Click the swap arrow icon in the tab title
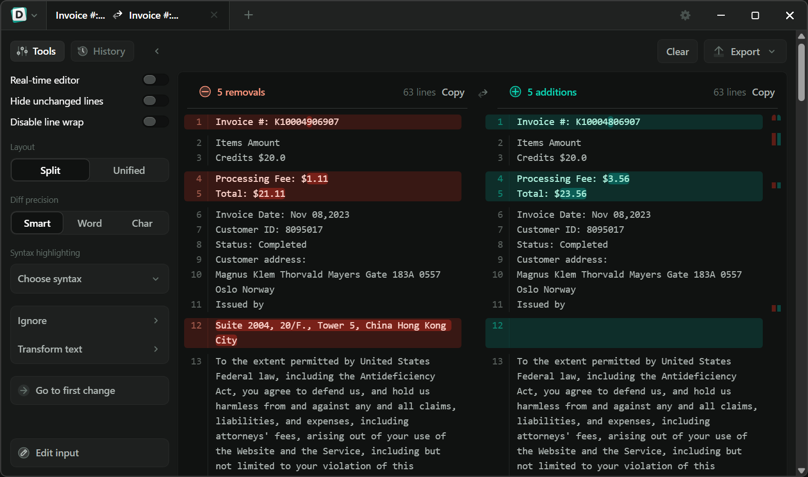This screenshot has height=477, width=808. pyautogui.click(x=117, y=15)
